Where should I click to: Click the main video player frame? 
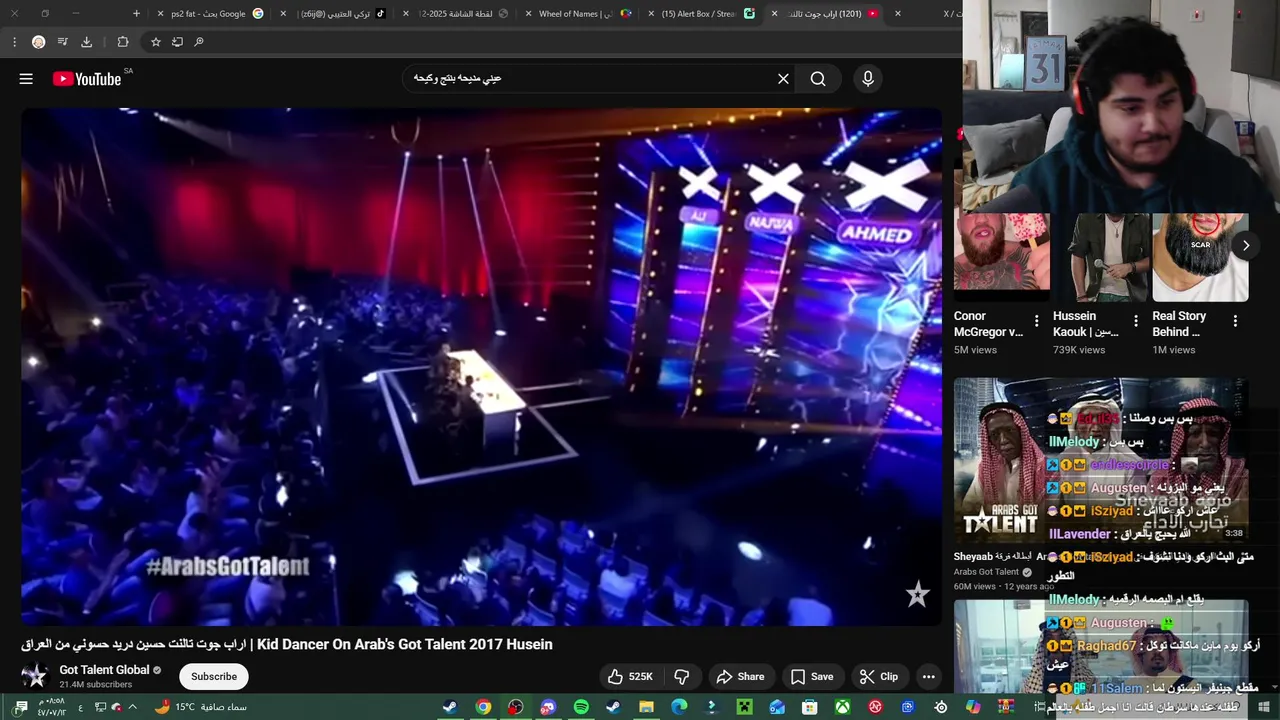(x=481, y=367)
